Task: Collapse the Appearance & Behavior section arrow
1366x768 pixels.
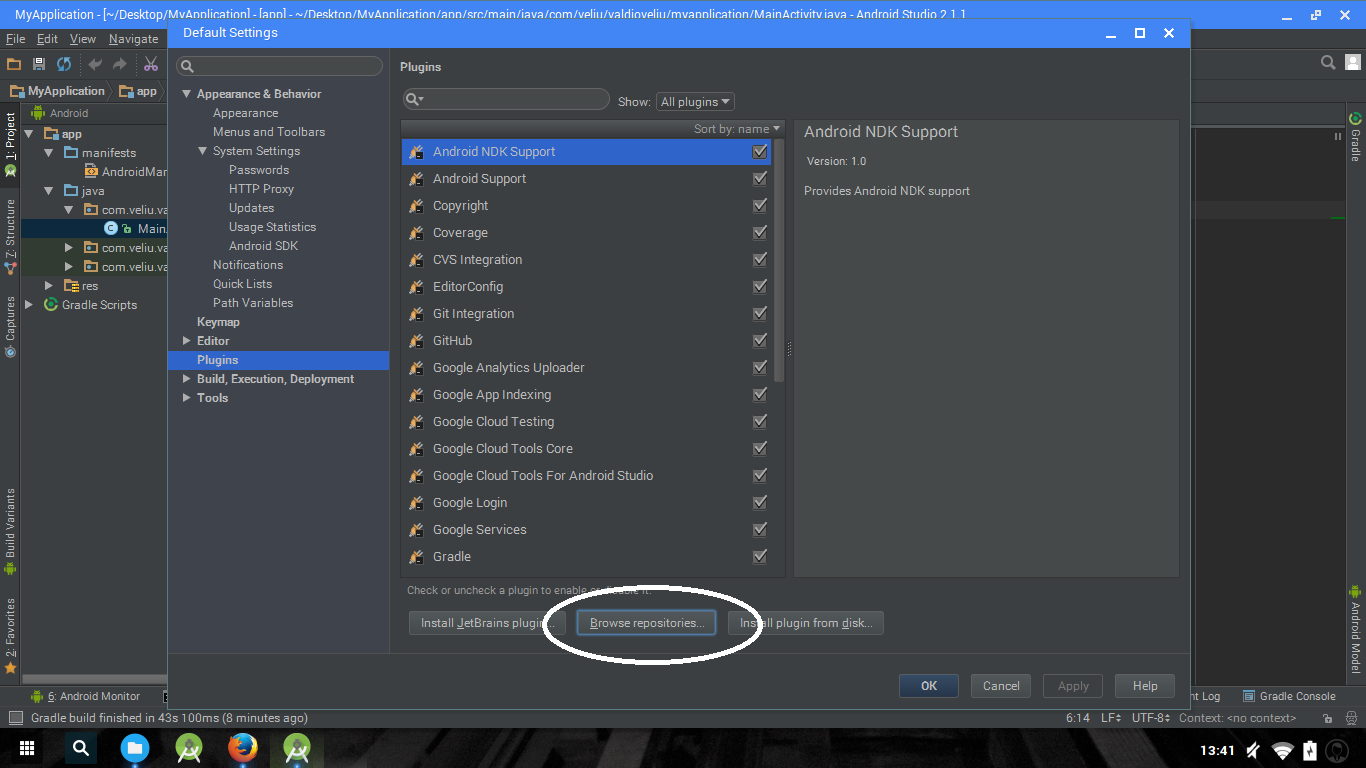Action: pyautogui.click(x=187, y=94)
